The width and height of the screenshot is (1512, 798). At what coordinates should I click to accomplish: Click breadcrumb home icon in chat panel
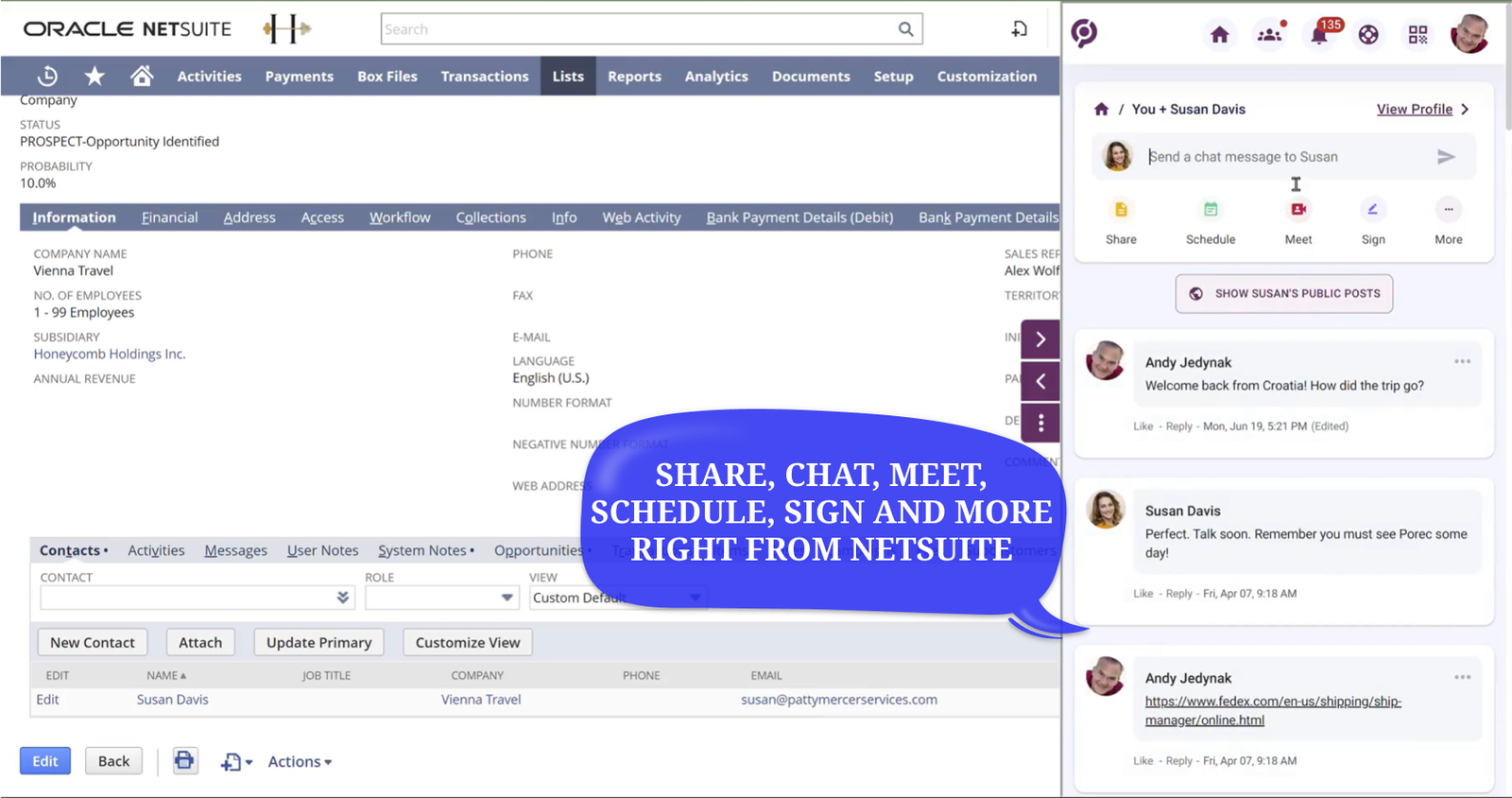(1101, 109)
